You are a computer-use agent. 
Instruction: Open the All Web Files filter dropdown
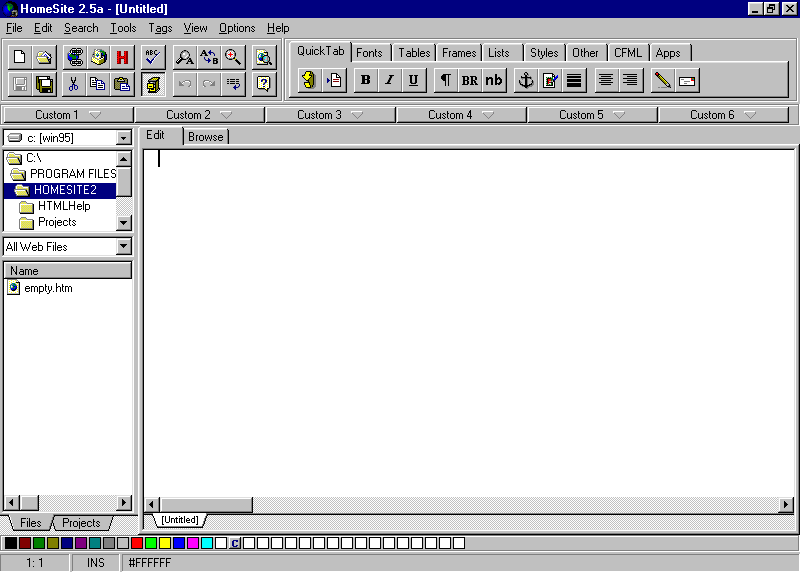(123, 246)
